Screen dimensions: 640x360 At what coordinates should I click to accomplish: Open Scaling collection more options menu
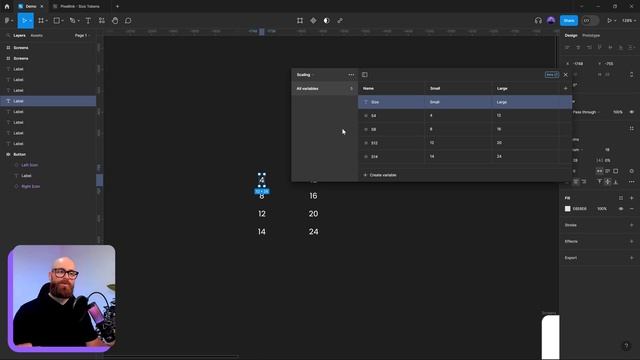click(351, 75)
